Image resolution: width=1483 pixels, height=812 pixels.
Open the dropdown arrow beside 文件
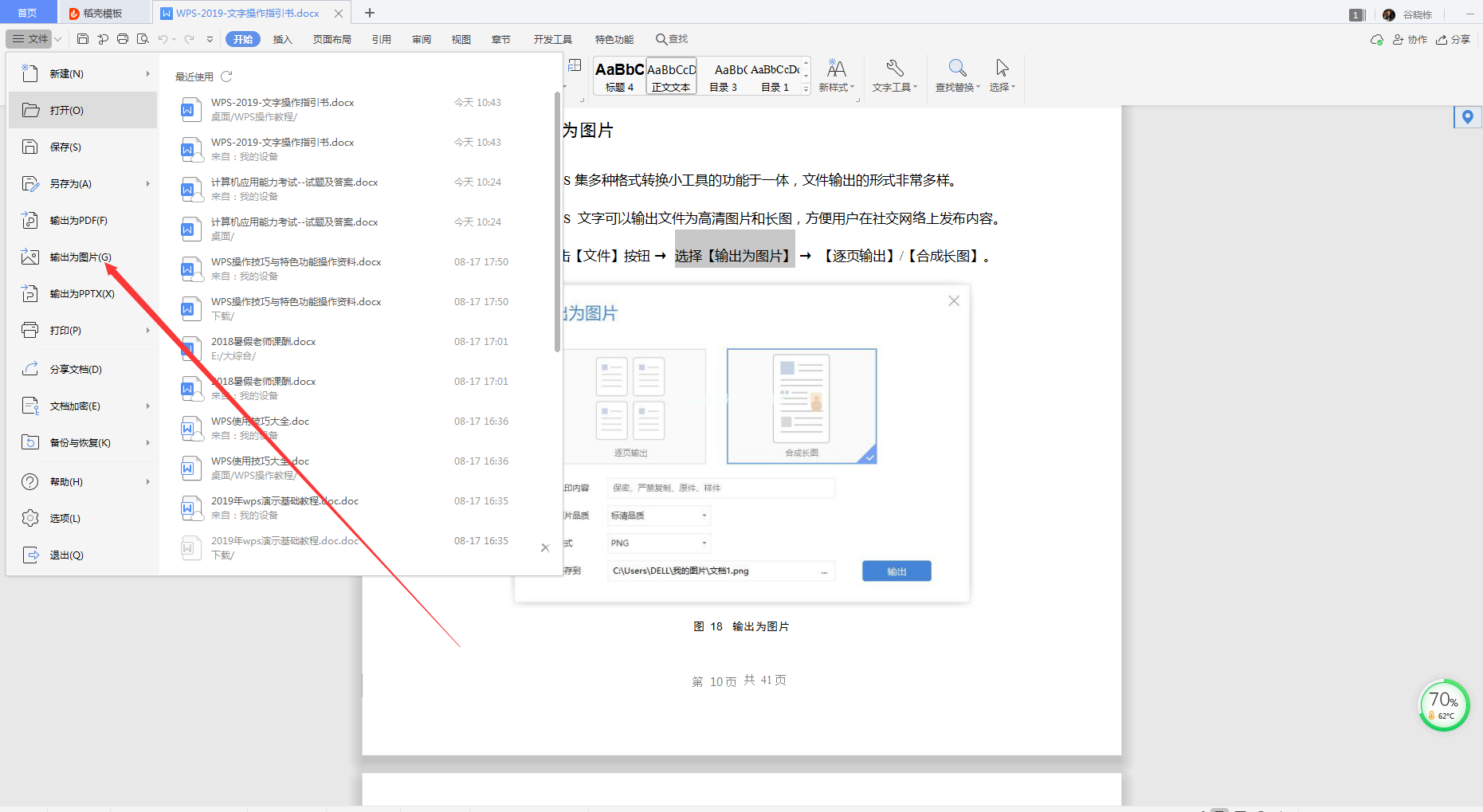coord(58,38)
